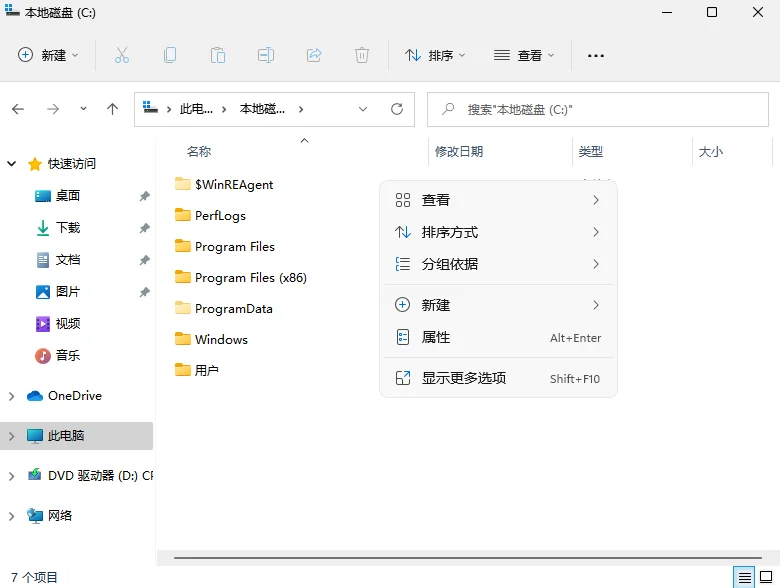Switch to large thumbnails view icon
This screenshot has height=588, width=780.
pyautogui.click(x=767, y=577)
